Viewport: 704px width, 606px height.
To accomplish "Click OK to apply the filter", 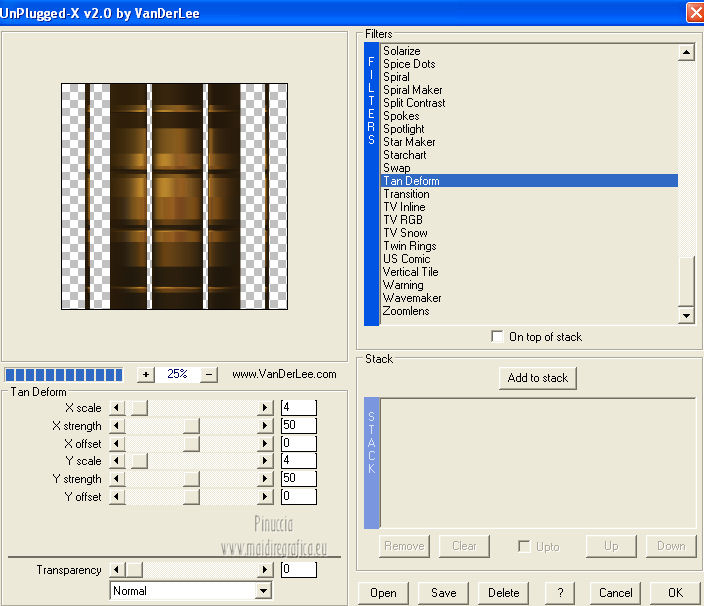I will [x=675, y=593].
